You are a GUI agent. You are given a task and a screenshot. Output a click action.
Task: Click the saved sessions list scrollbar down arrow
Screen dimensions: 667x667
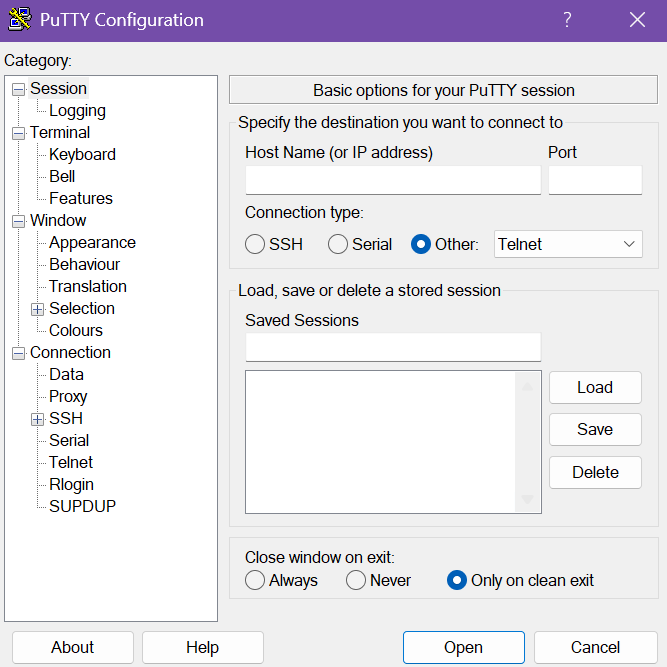point(527,499)
